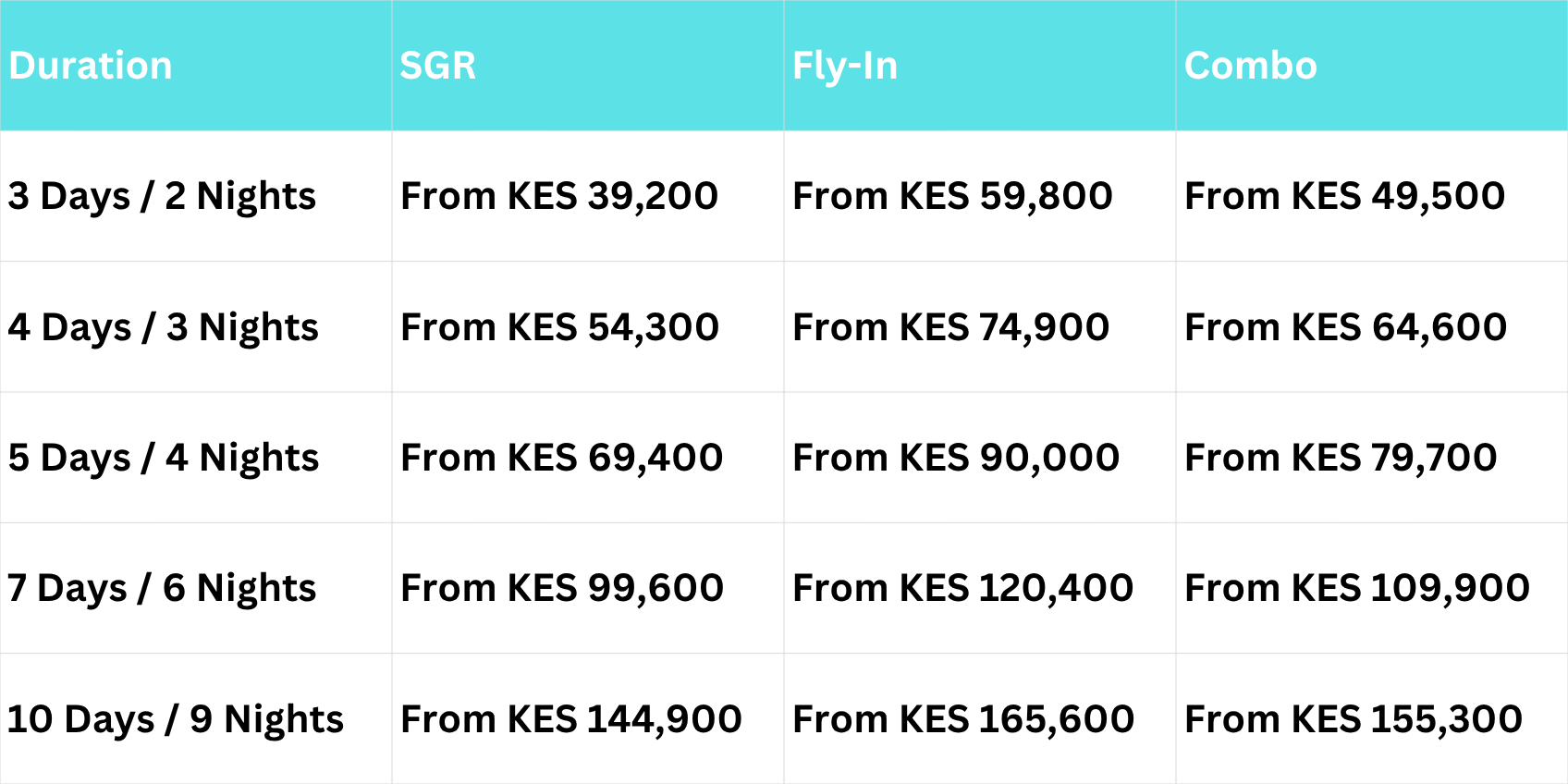Click the 4 Days / 3 Nights cell
The image size is (1568, 784).
tap(163, 327)
